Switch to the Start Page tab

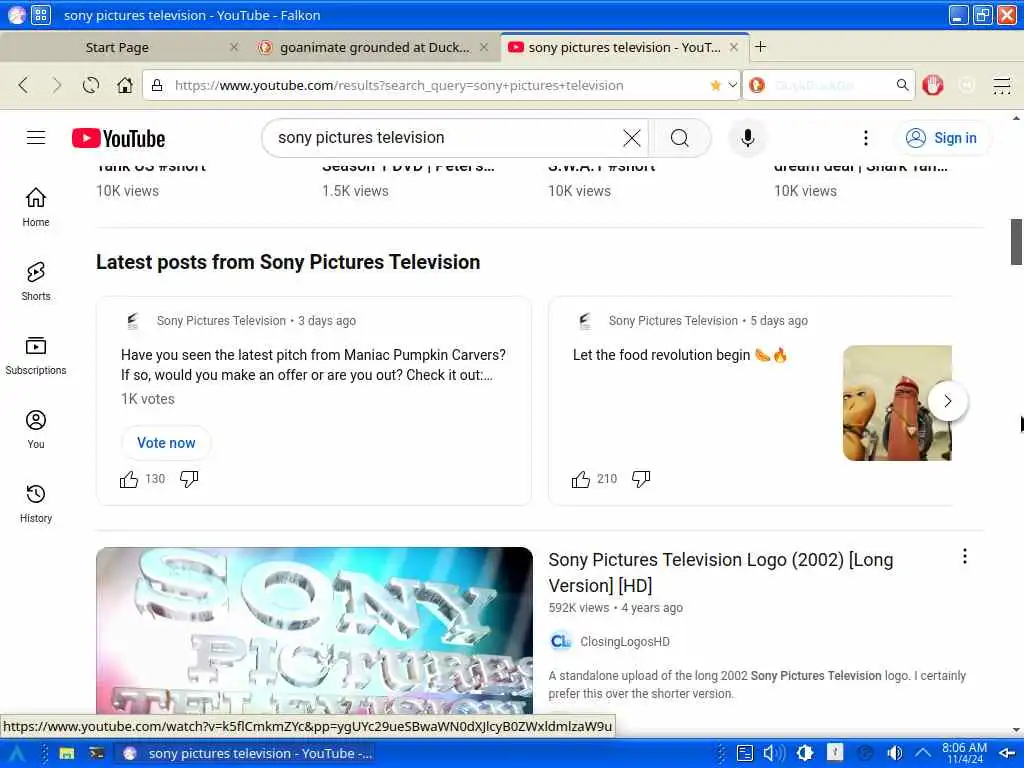(117, 47)
